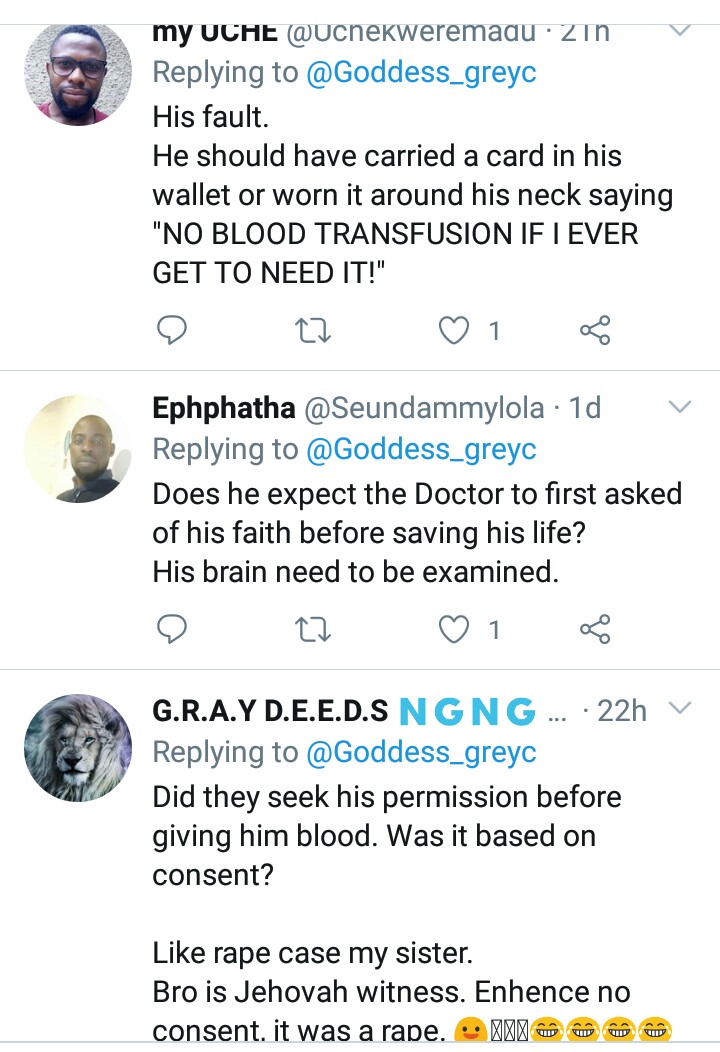Share my UCHE's tweet
The height and width of the screenshot is (1052, 720).
(x=595, y=329)
